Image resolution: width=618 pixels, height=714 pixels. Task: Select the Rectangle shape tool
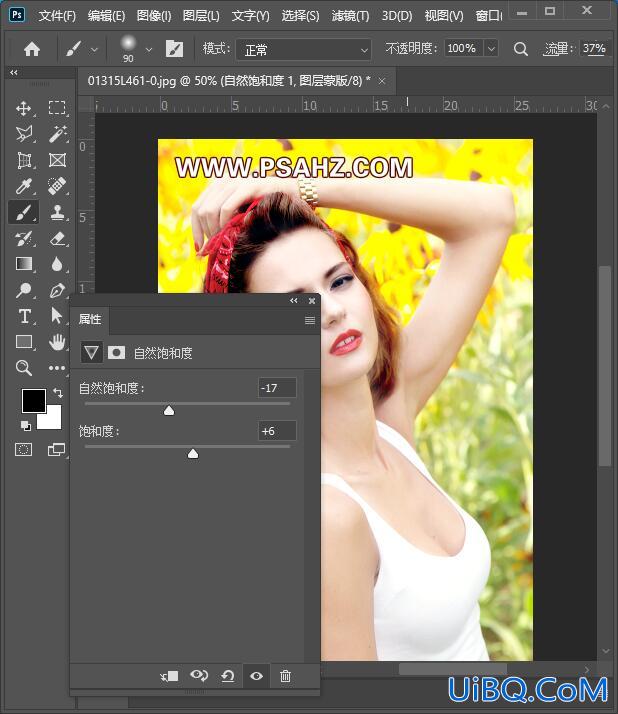tap(24, 342)
